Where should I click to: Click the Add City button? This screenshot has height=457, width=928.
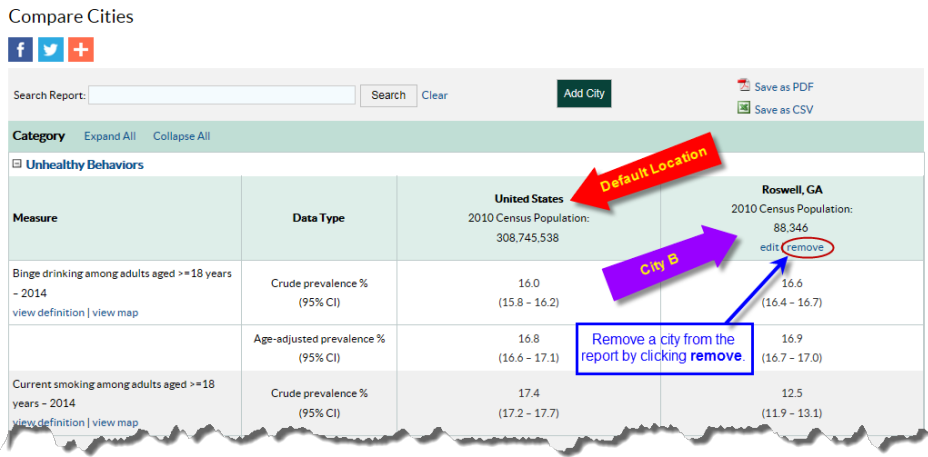[584, 94]
